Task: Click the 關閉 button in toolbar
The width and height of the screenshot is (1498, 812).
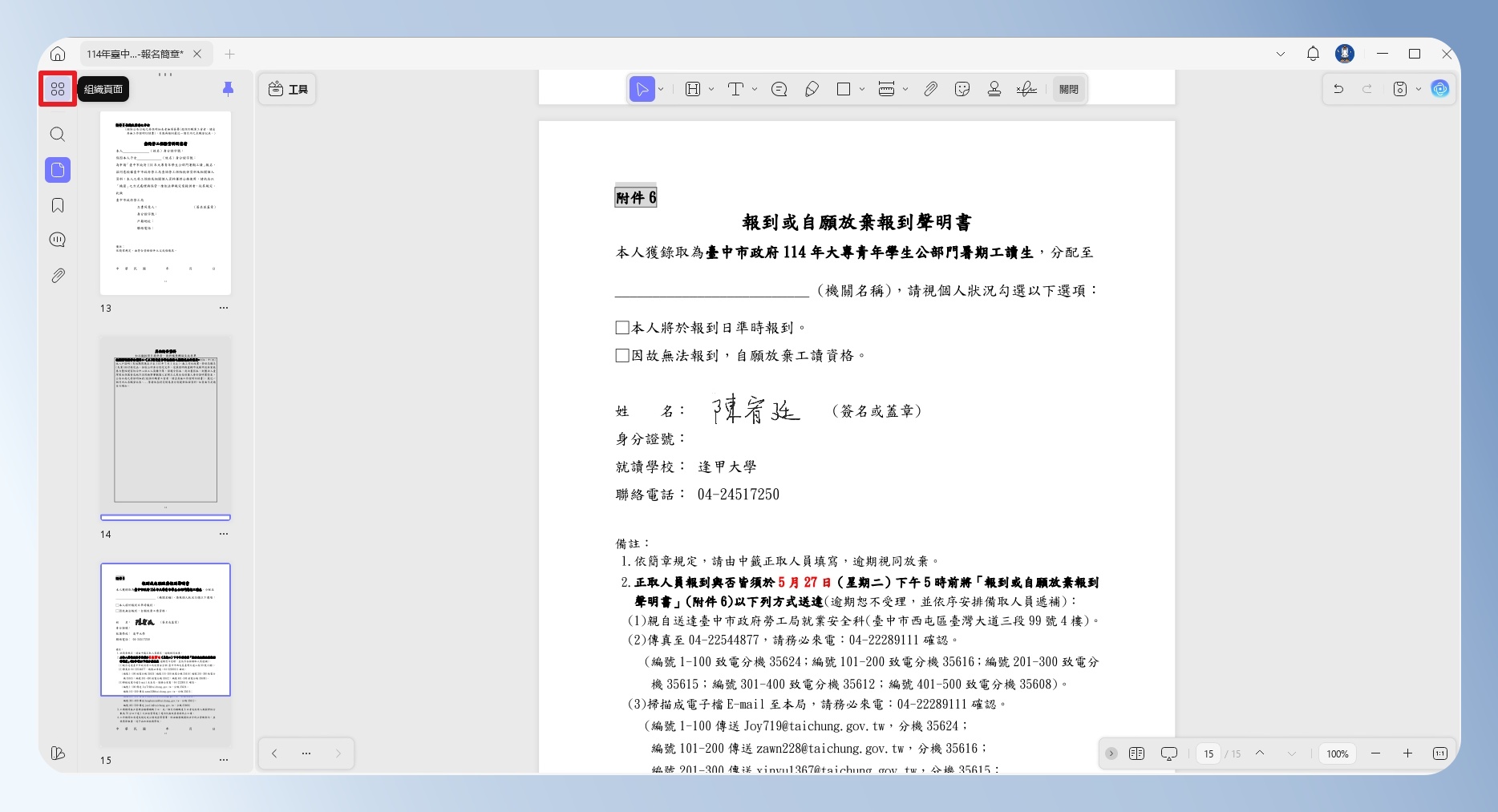Action: coord(1069,89)
